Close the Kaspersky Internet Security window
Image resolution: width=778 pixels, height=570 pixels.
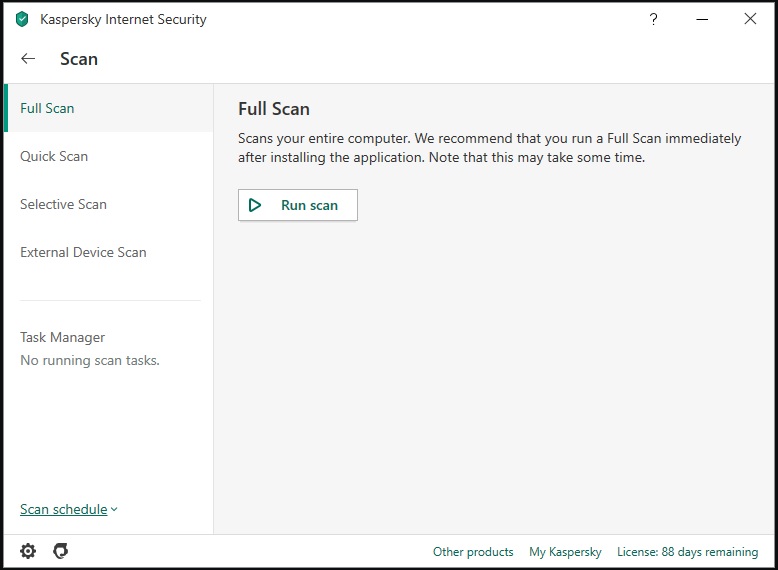click(x=750, y=19)
